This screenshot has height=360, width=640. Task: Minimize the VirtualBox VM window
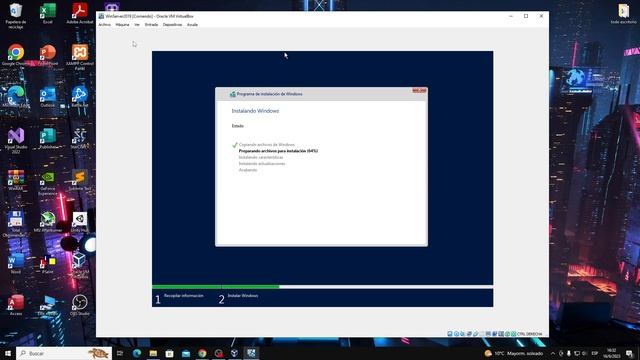click(x=511, y=16)
